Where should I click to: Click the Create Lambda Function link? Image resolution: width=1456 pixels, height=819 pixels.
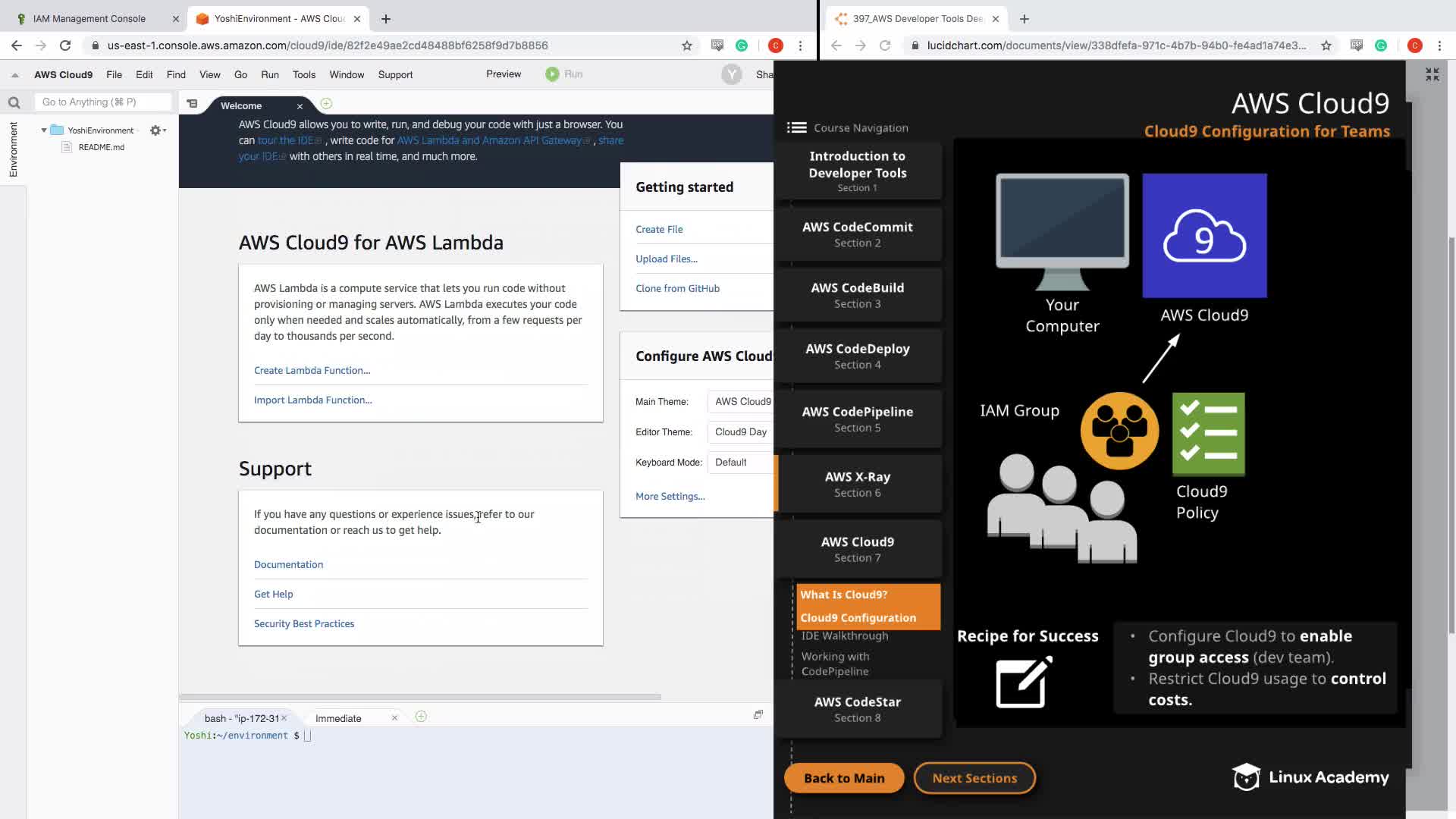pyautogui.click(x=312, y=370)
